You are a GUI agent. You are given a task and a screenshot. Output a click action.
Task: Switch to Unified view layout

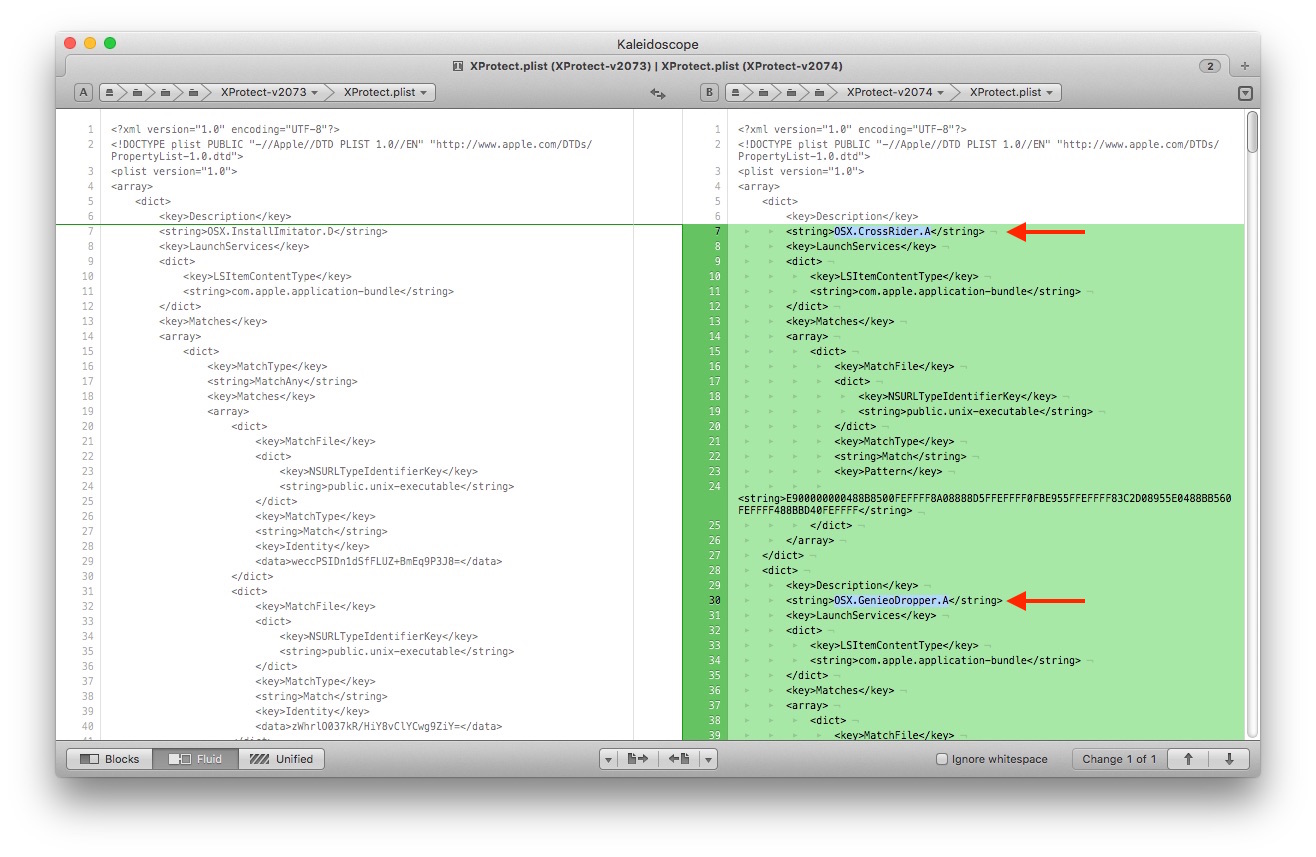coord(282,759)
